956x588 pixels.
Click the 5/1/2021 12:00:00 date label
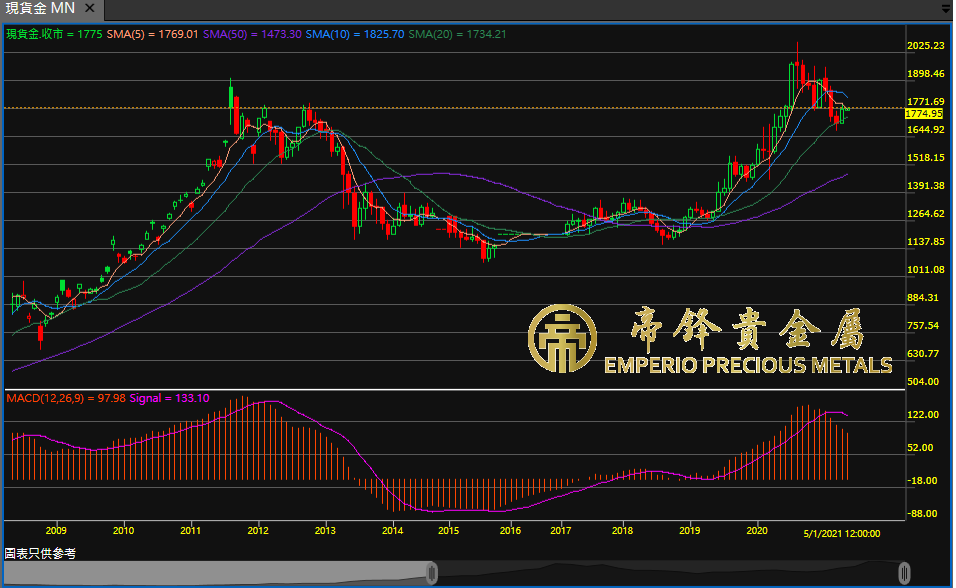click(841, 534)
